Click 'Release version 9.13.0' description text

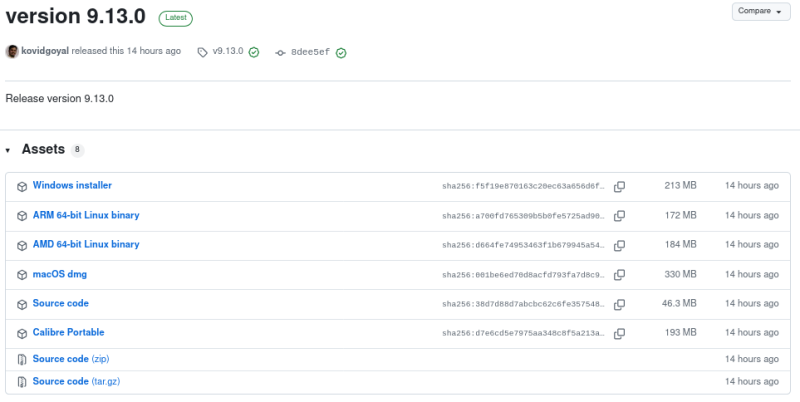(x=60, y=98)
